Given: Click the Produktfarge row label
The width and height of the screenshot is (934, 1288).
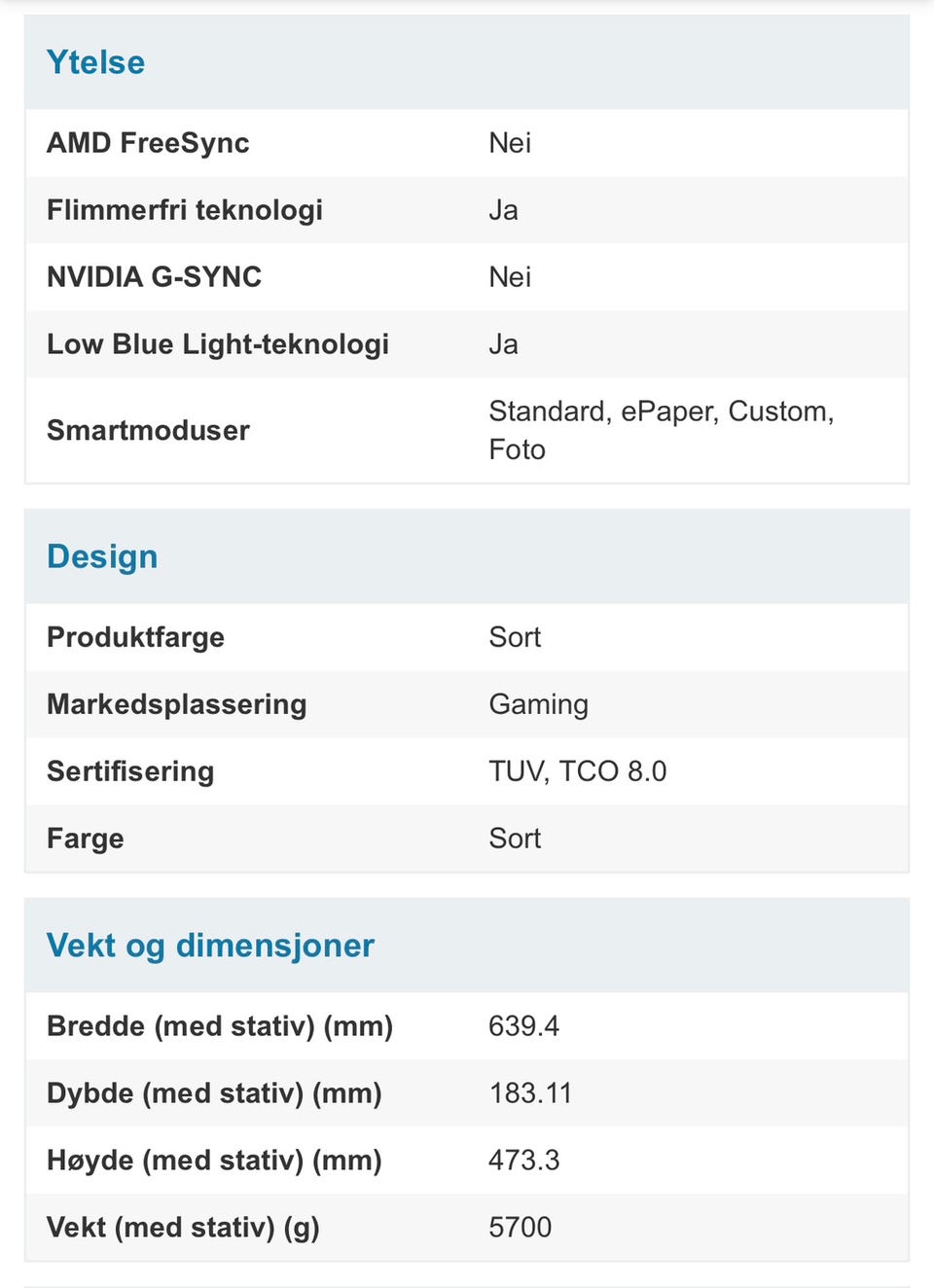Looking at the screenshot, I should pos(135,637).
